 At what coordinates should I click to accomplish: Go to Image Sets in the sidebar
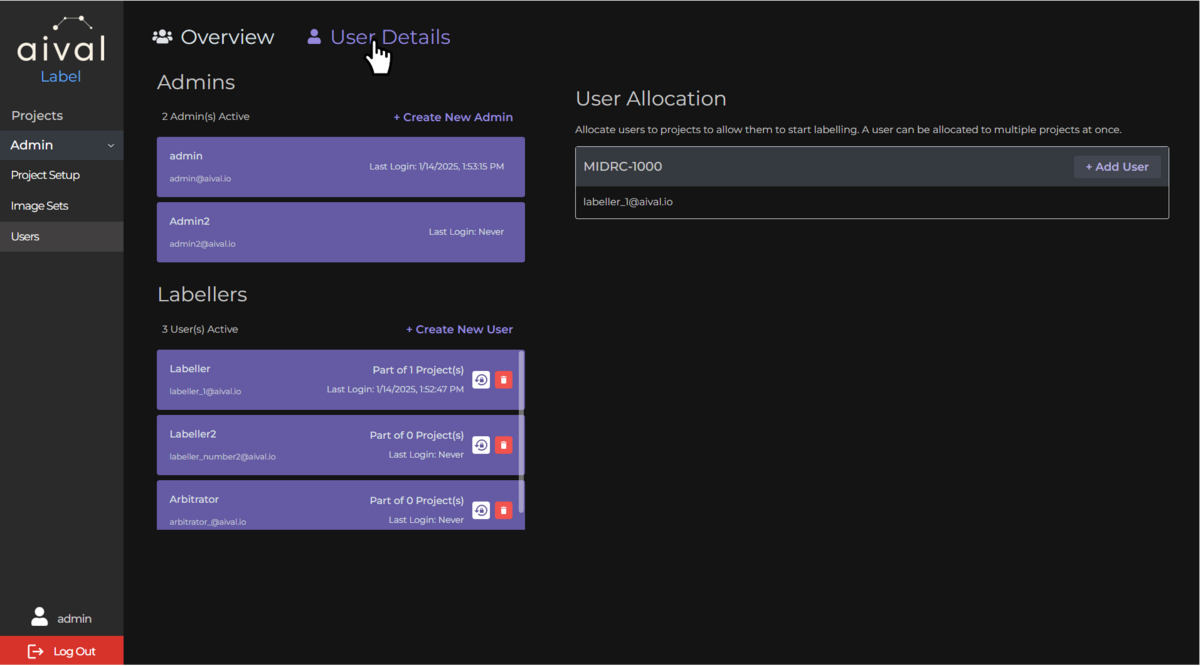click(40, 205)
